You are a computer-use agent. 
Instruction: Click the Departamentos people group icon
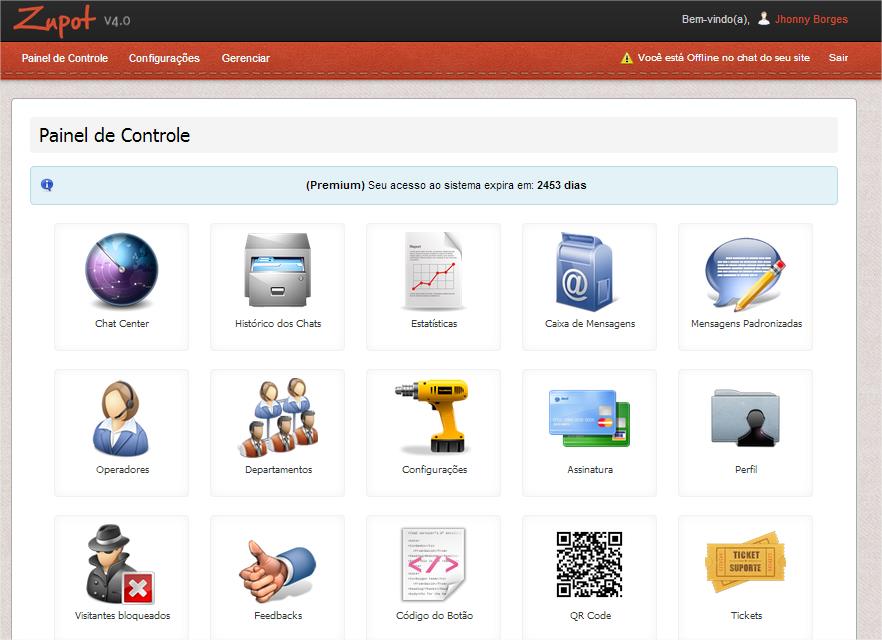(x=277, y=419)
